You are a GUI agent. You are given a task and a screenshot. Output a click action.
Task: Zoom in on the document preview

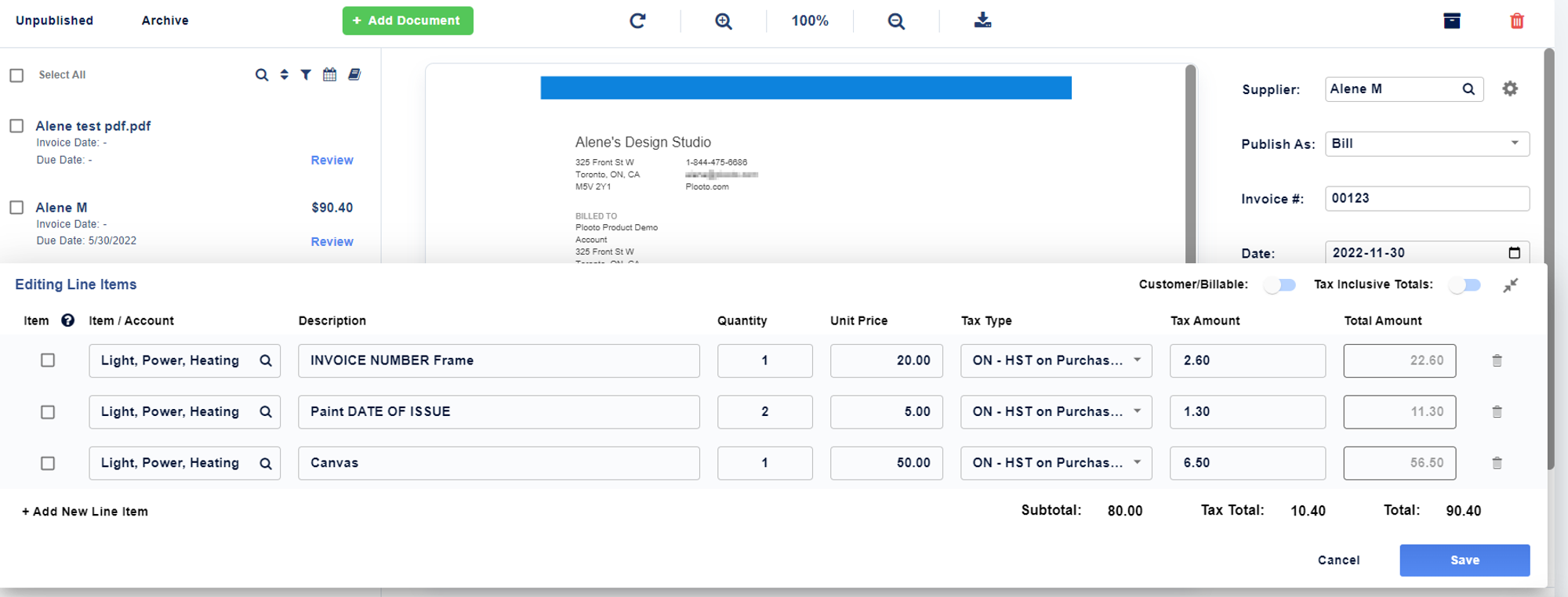tap(724, 21)
